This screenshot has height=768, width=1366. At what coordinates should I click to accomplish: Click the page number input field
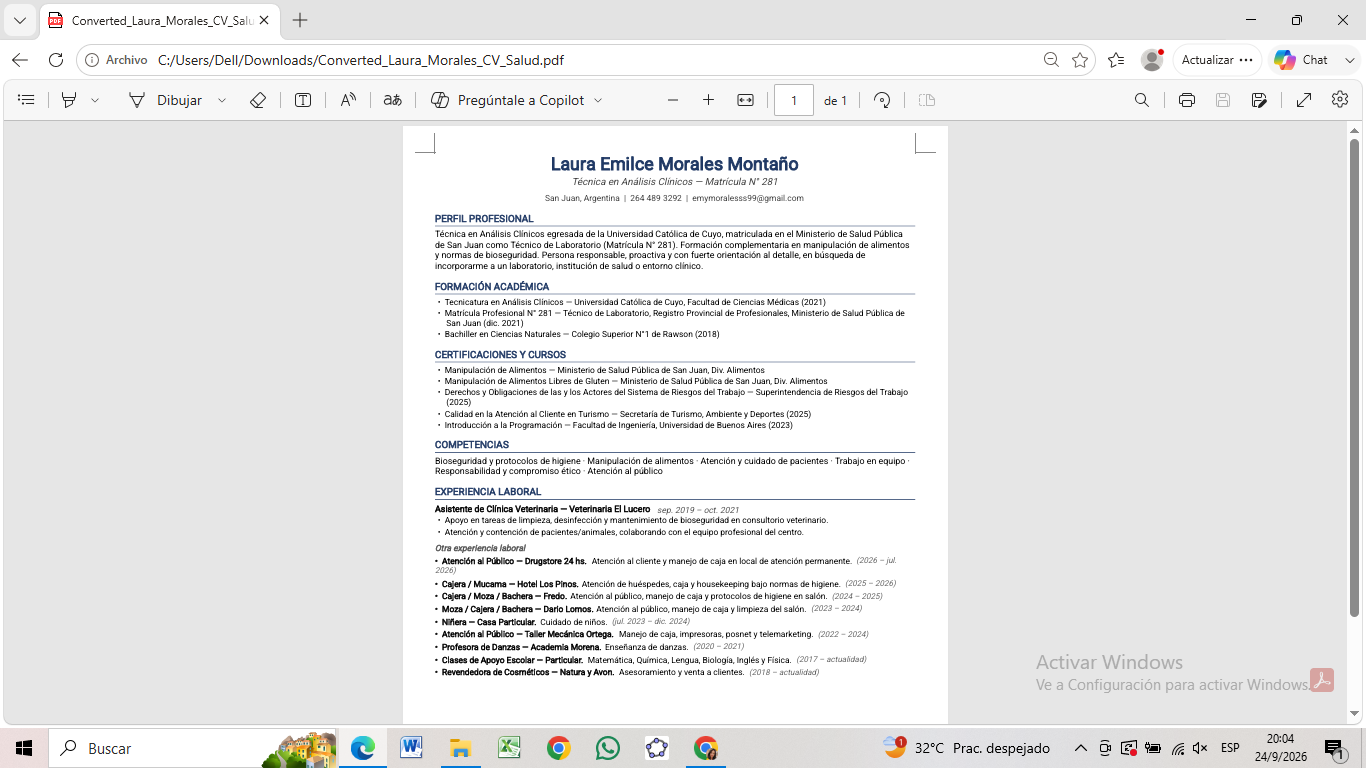(794, 100)
